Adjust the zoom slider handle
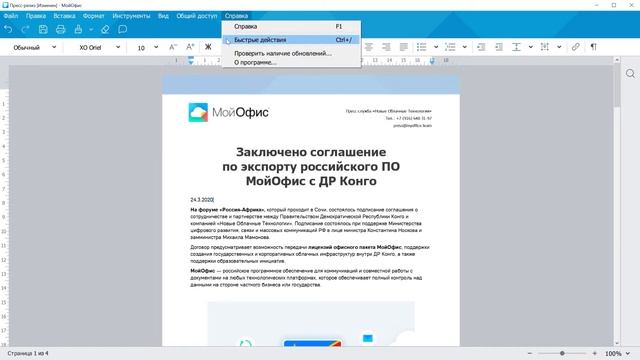Image resolution: width=640 pixels, height=360 pixels. coord(562,353)
